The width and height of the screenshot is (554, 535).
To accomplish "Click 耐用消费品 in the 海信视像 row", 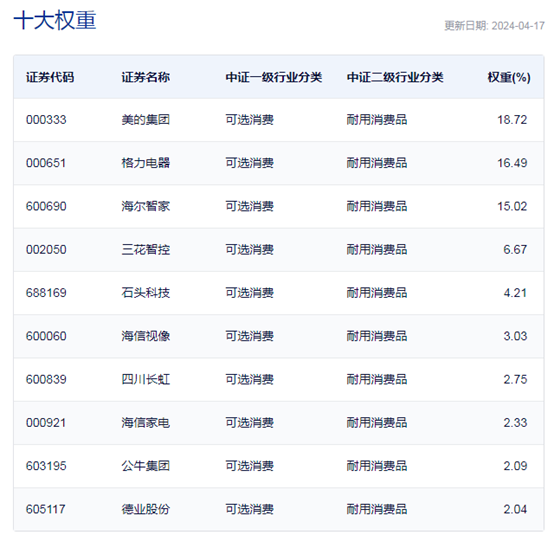I will pyautogui.click(x=377, y=336).
